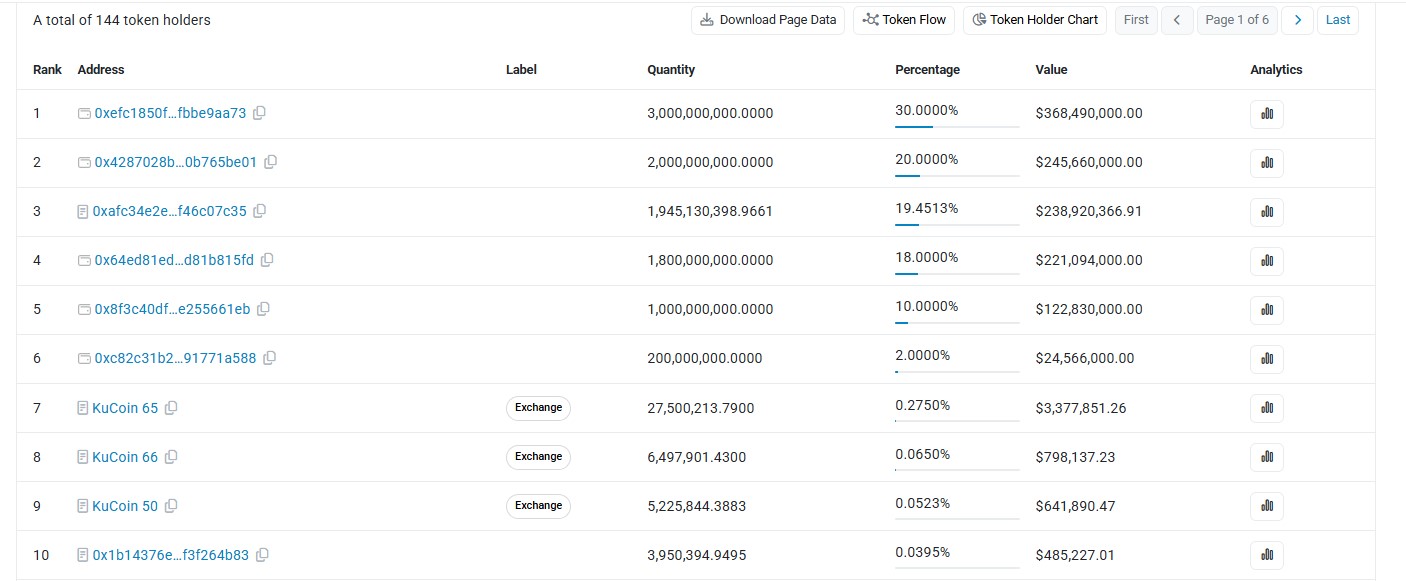
Task: Open address 0xefc1850f…fbbe9aa73
Action: point(170,113)
